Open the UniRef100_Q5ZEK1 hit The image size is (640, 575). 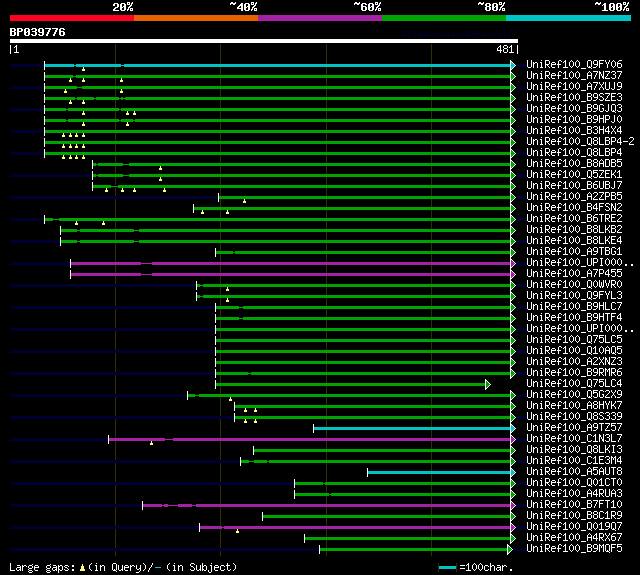pyautogui.click(x=574, y=175)
